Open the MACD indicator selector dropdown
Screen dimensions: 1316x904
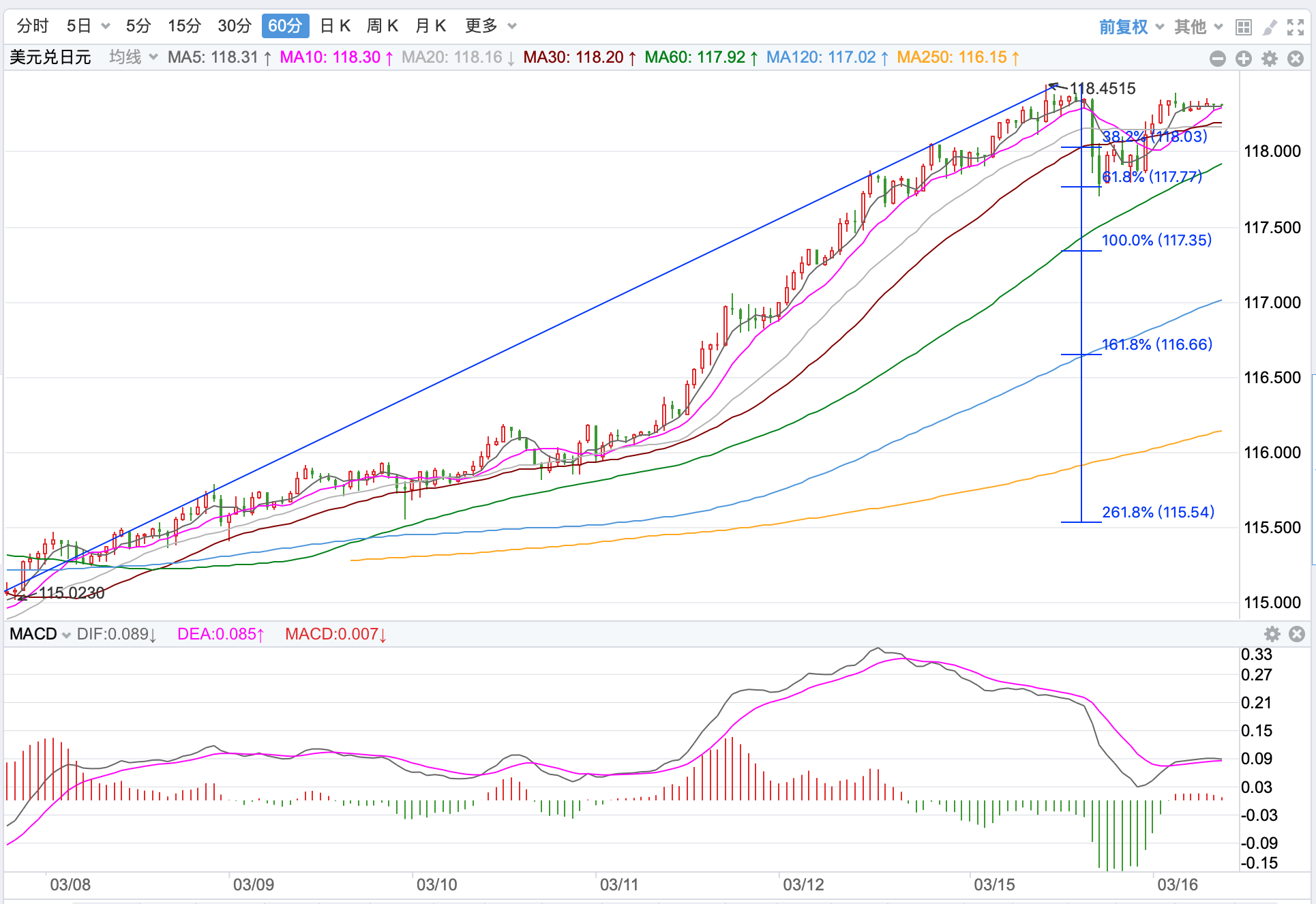point(40,634)
